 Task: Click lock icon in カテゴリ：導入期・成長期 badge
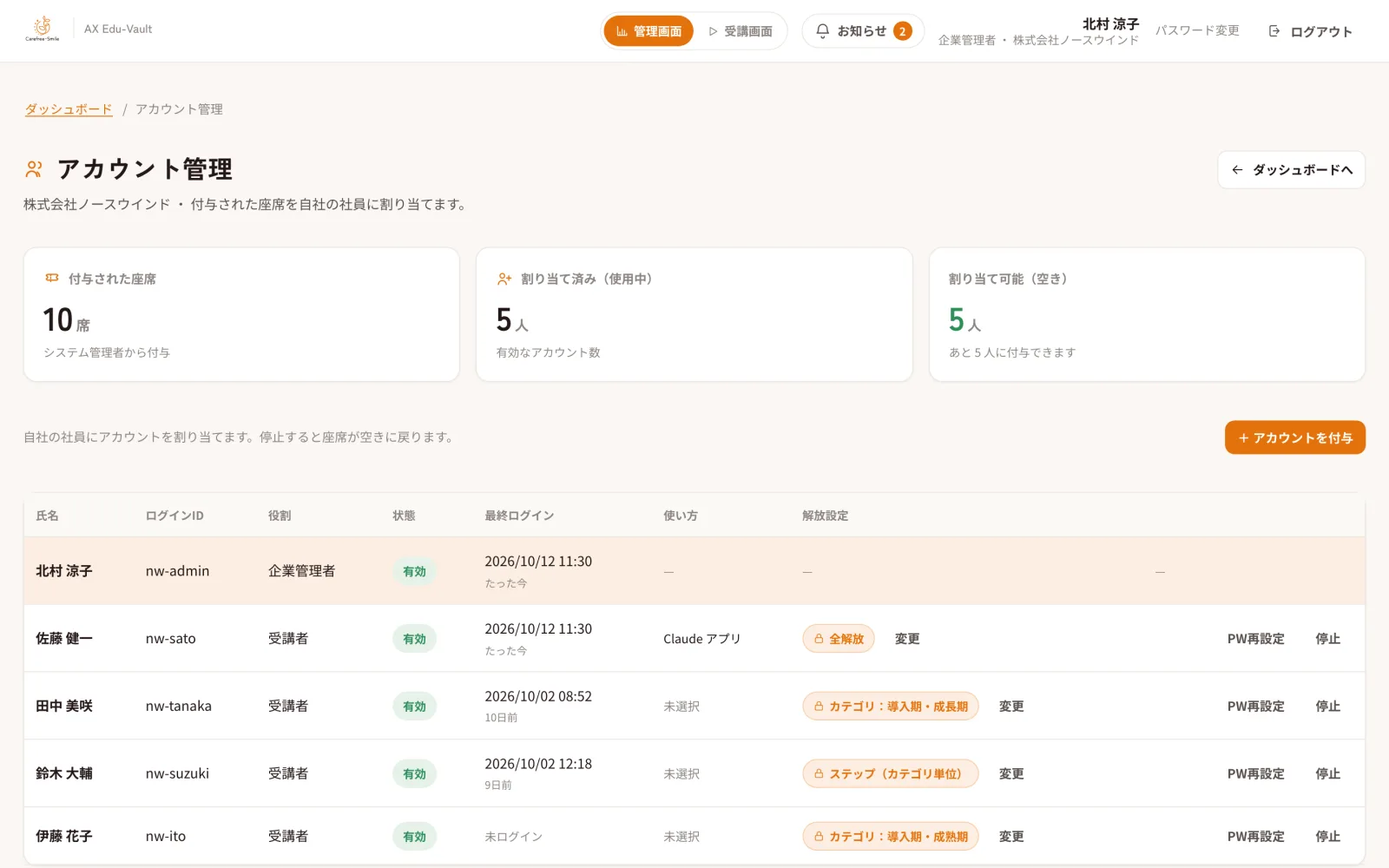(819, 707)
